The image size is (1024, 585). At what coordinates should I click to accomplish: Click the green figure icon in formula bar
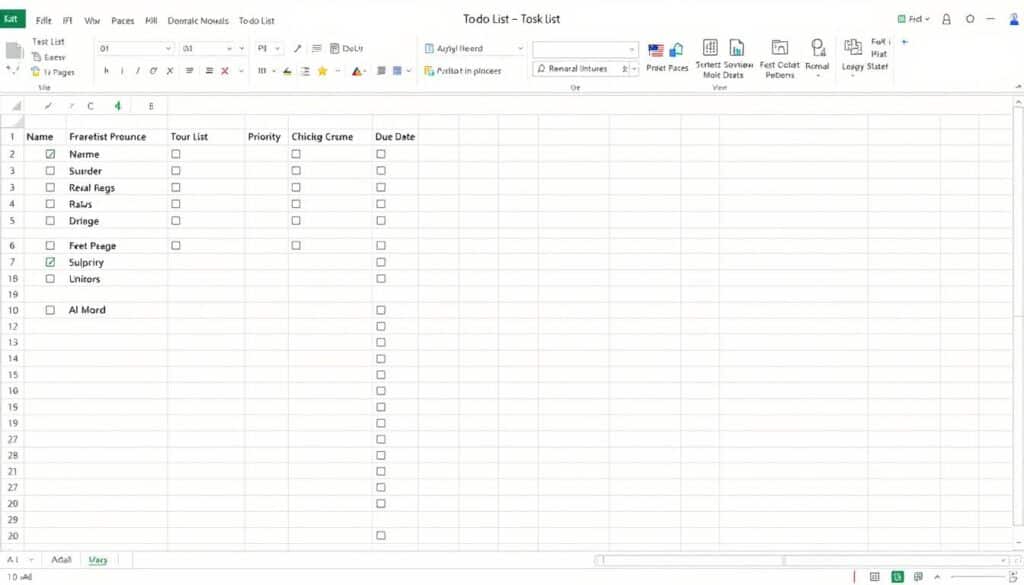click(118, 106)
